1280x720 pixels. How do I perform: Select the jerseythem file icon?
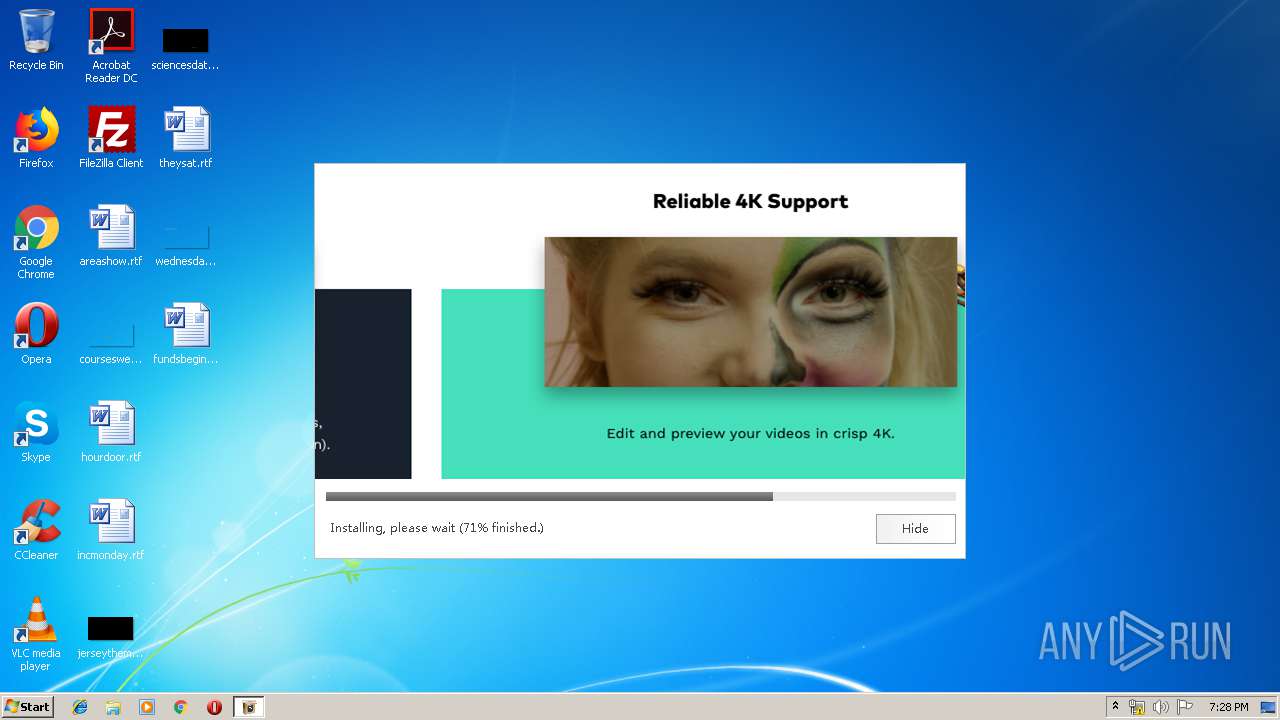[111, 637]
